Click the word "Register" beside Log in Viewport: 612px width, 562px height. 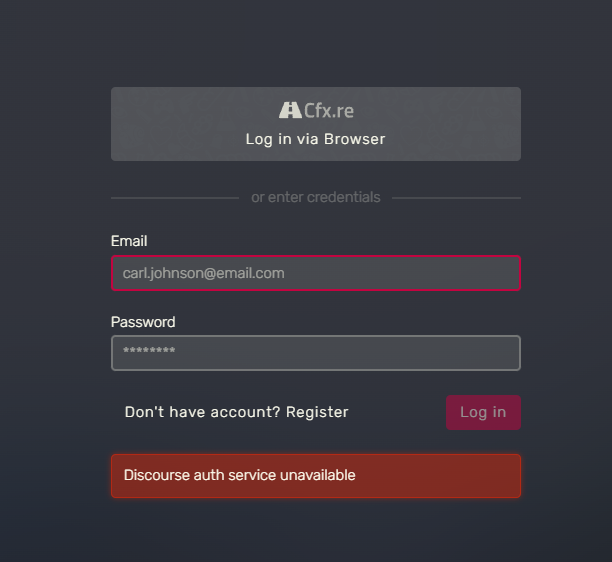[x=317, y=412]
